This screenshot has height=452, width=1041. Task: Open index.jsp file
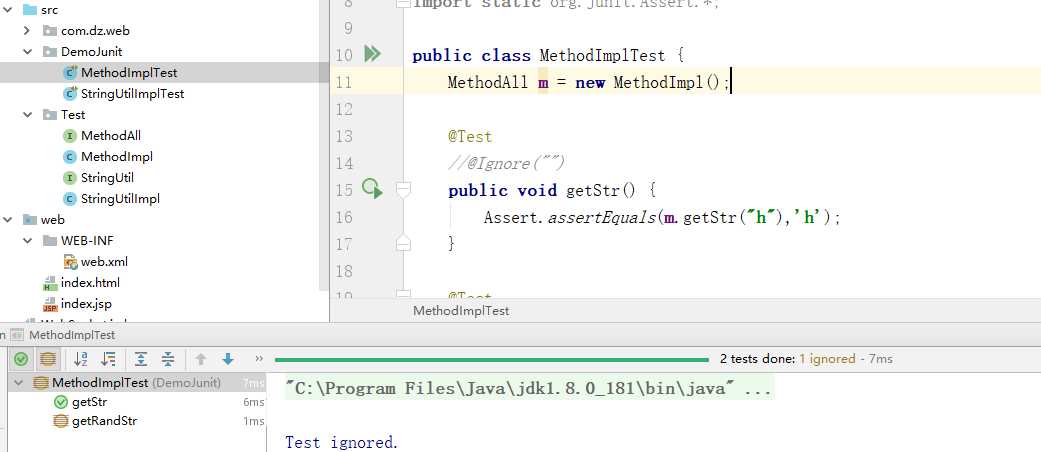86,304
